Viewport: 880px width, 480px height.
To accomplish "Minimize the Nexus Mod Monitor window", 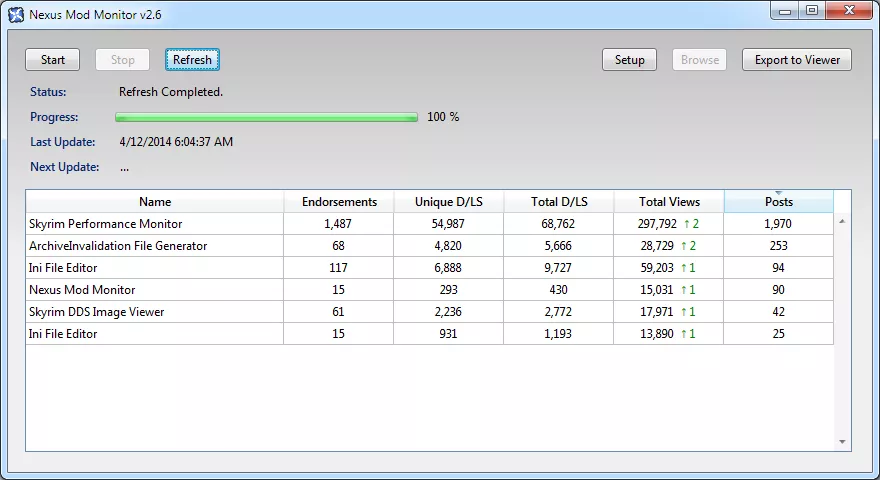I will point(785,11).
